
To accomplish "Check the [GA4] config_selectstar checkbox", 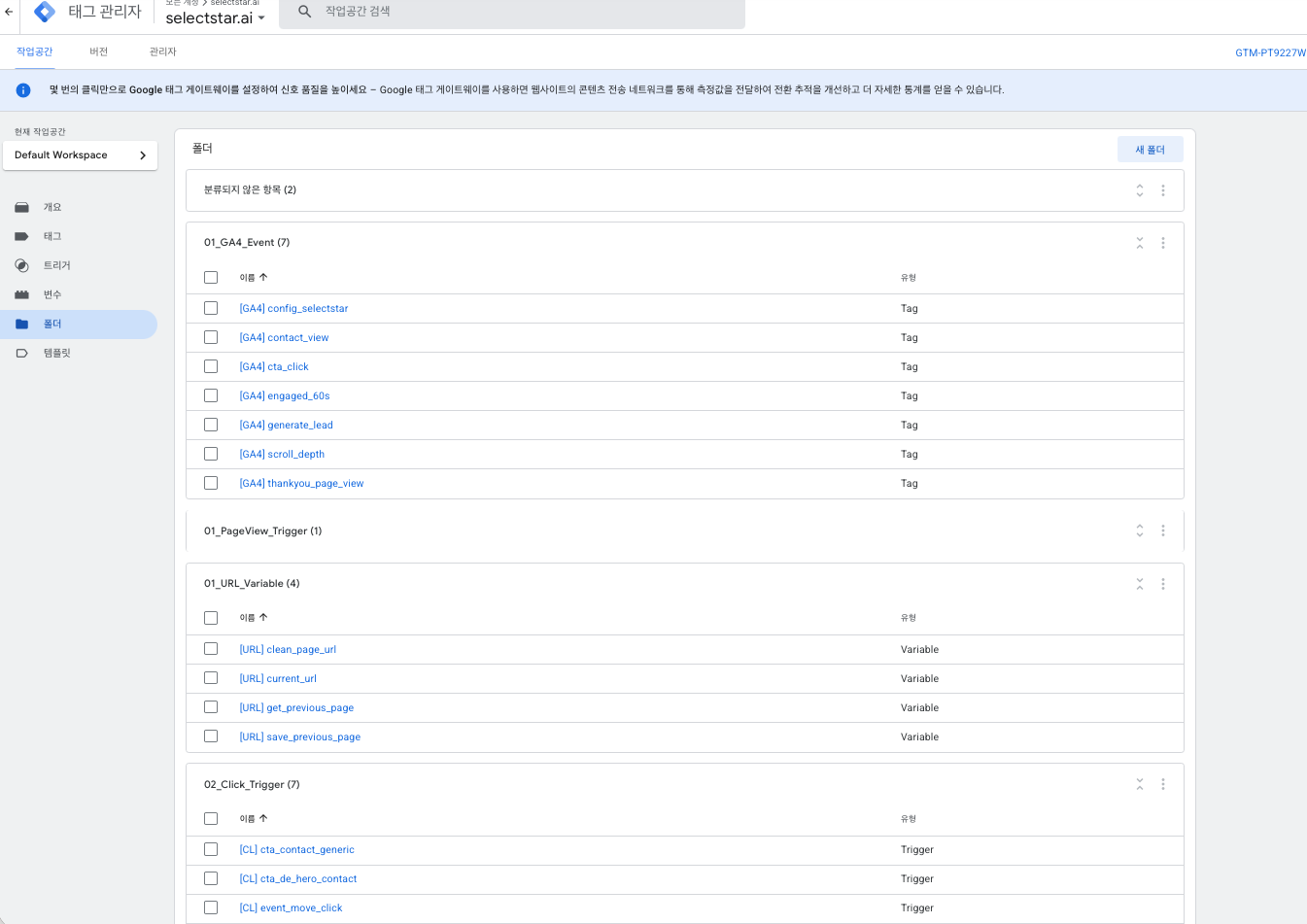I will pyautogui.click(x=211, y=308).
